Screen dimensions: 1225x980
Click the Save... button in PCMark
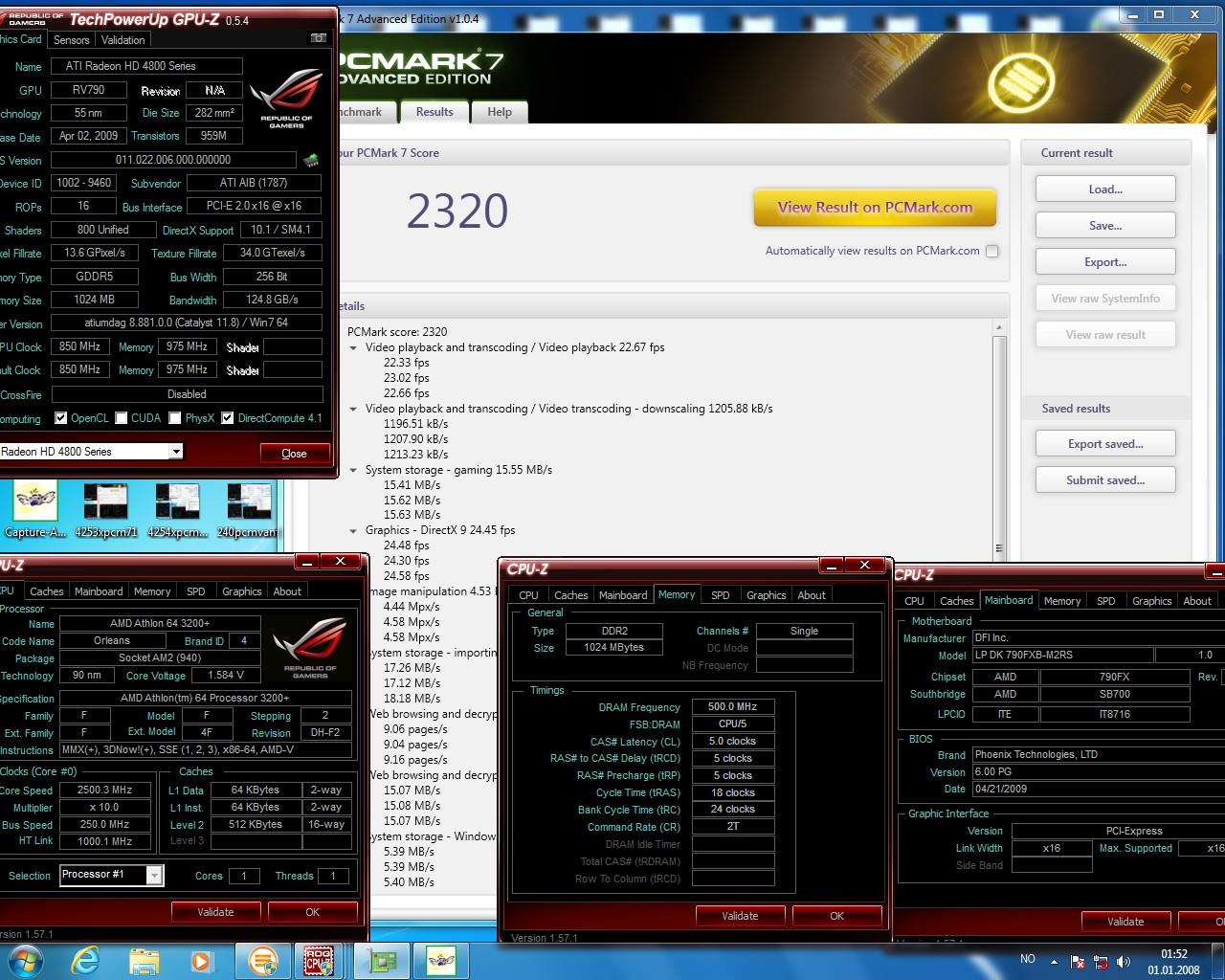(1105, 226)
